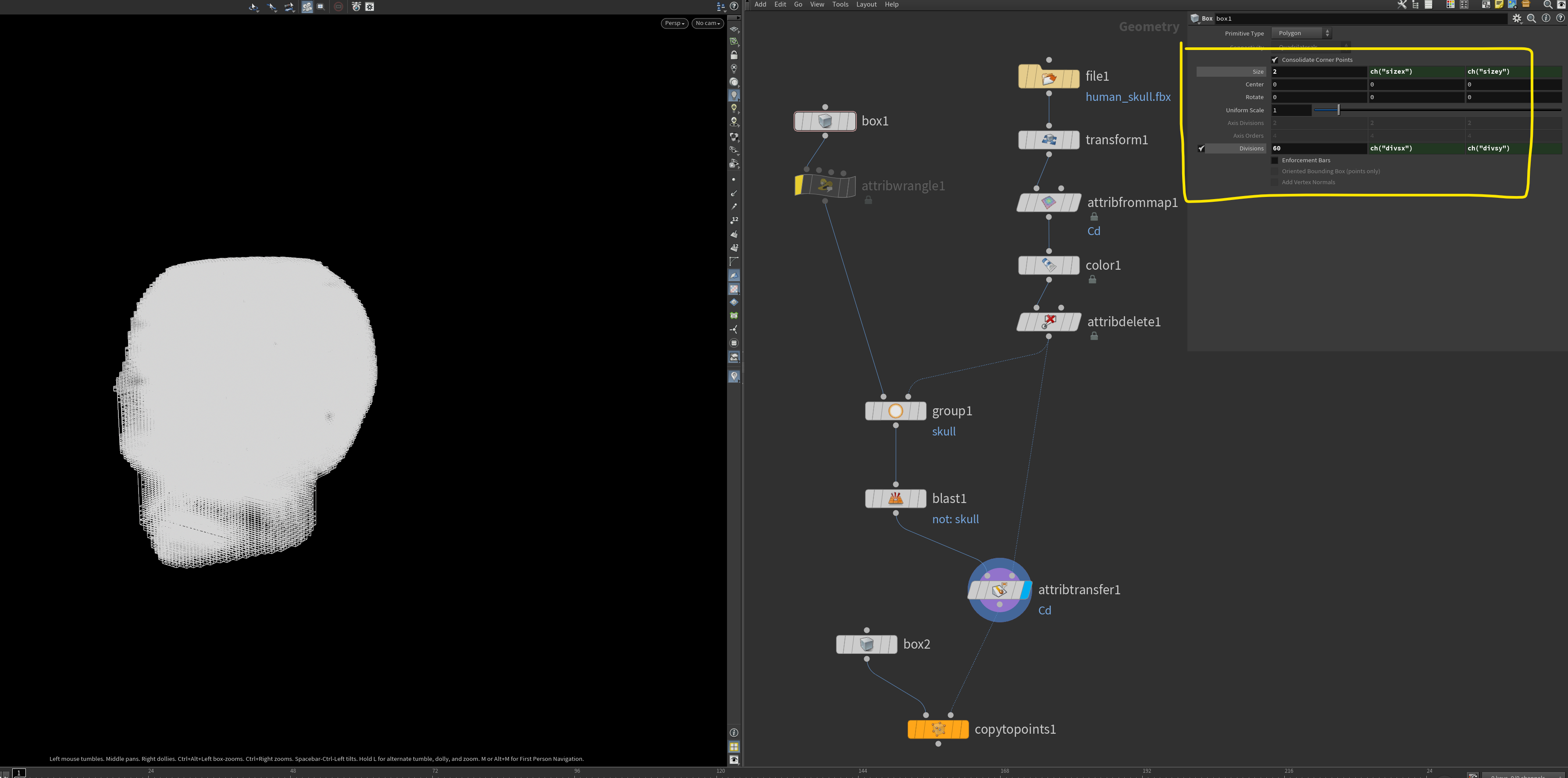Open the Edit menu
Image resolution: width=1568 pixels, height=778 pixels.
coord(780,4)
